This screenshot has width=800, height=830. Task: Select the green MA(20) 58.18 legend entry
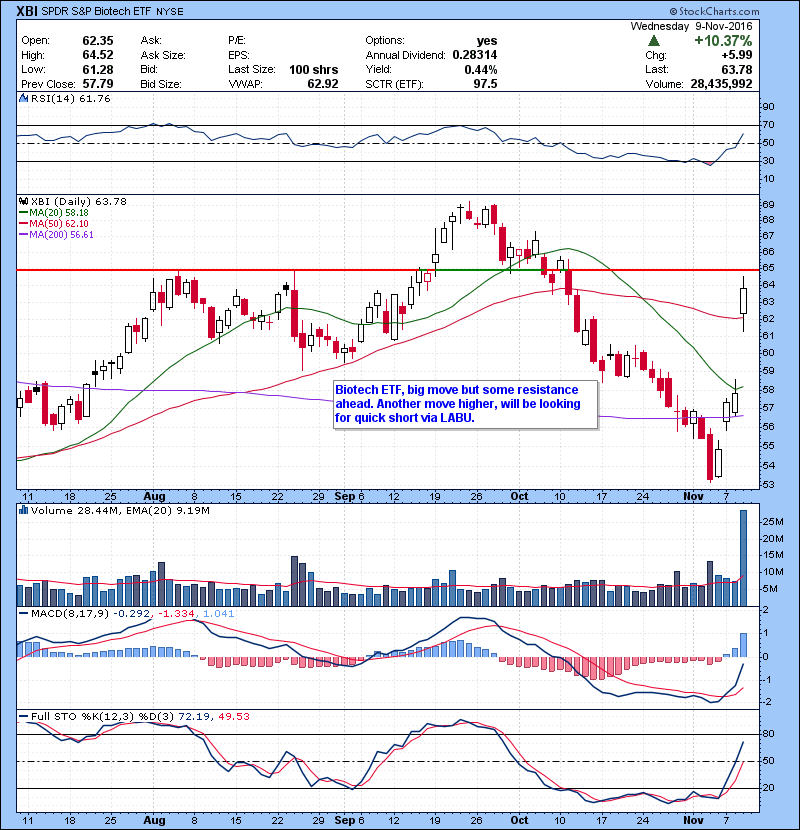click(x=54, y=213)
